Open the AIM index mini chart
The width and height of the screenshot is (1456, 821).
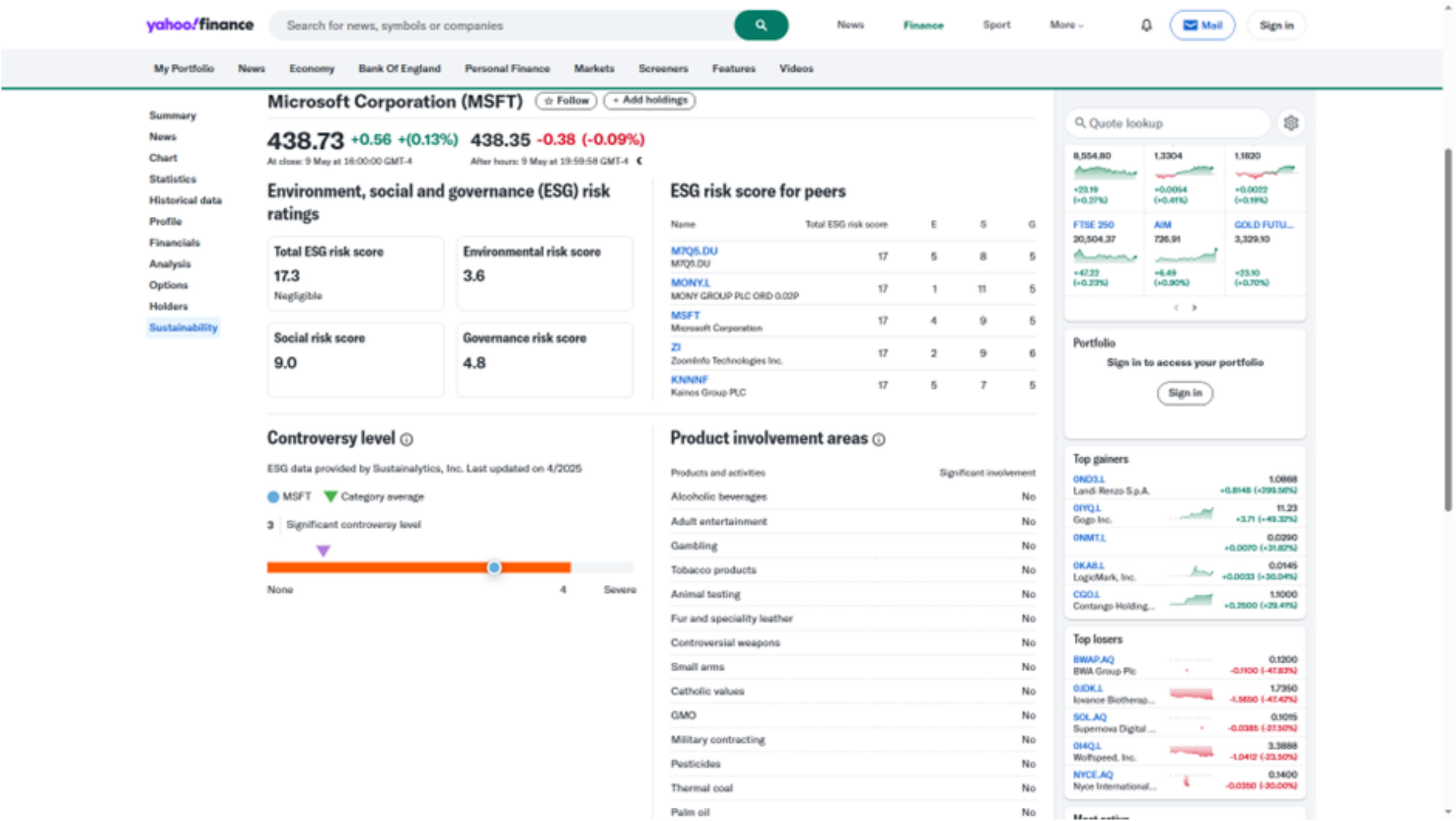pyautogui.click(x=1186, y=257)
